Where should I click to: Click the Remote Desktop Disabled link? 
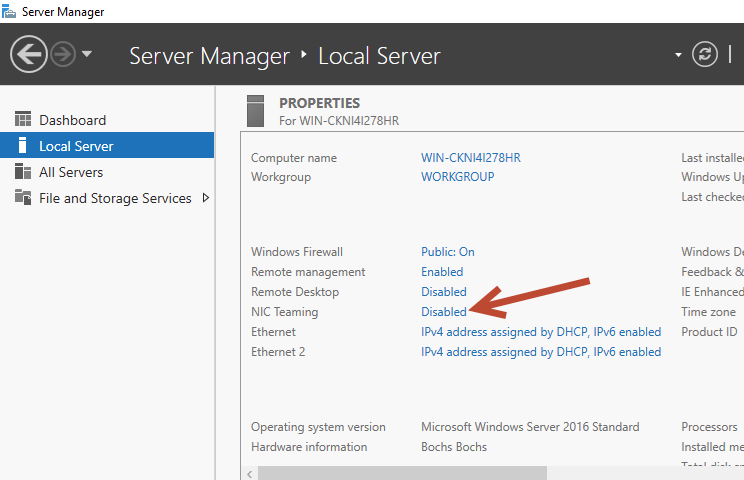pyautogui.click(x=444, y=292)
